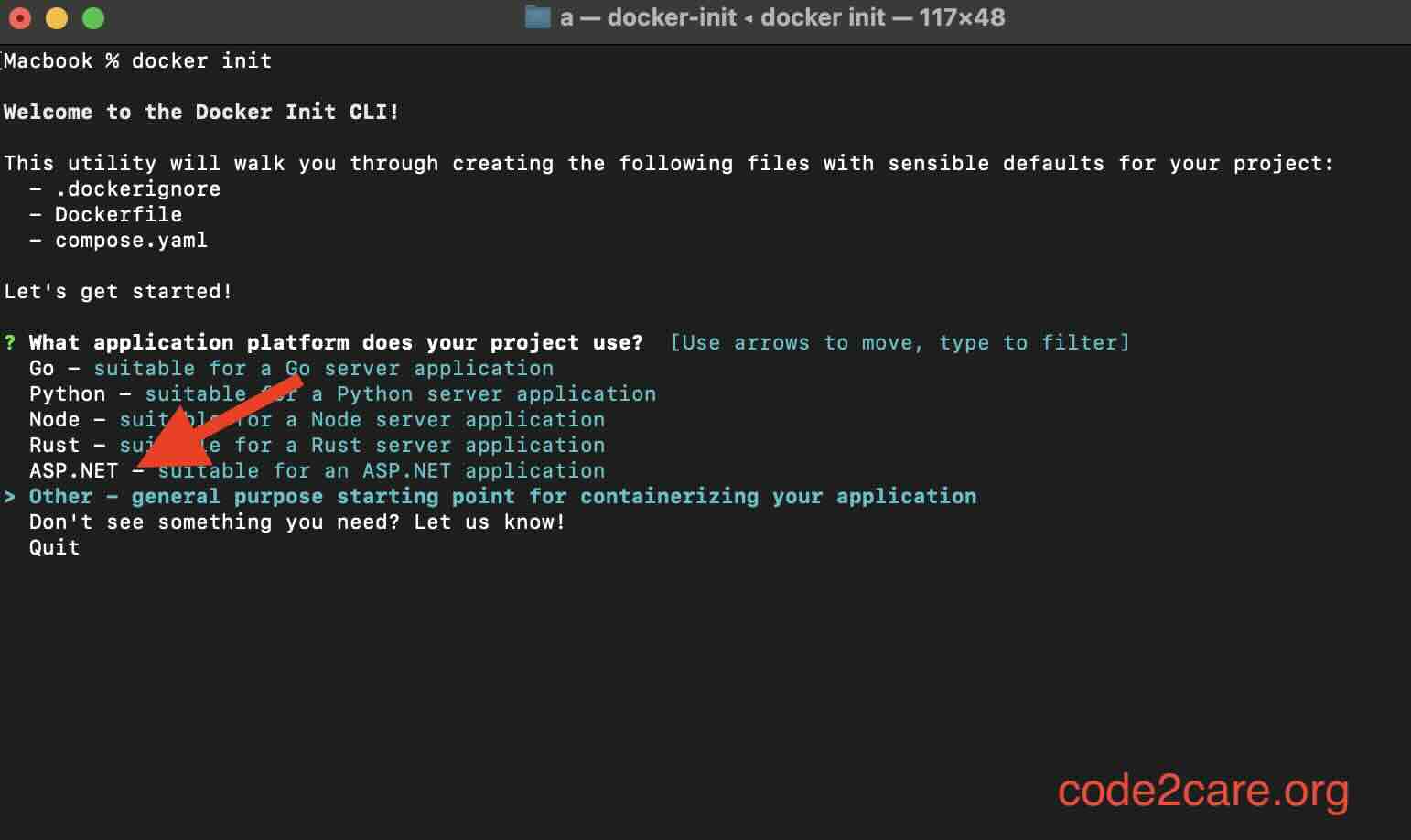Click the selection cursor beside Other
Image resolution: width=1411 pixels, height=840 pixels.
[10, 497]
